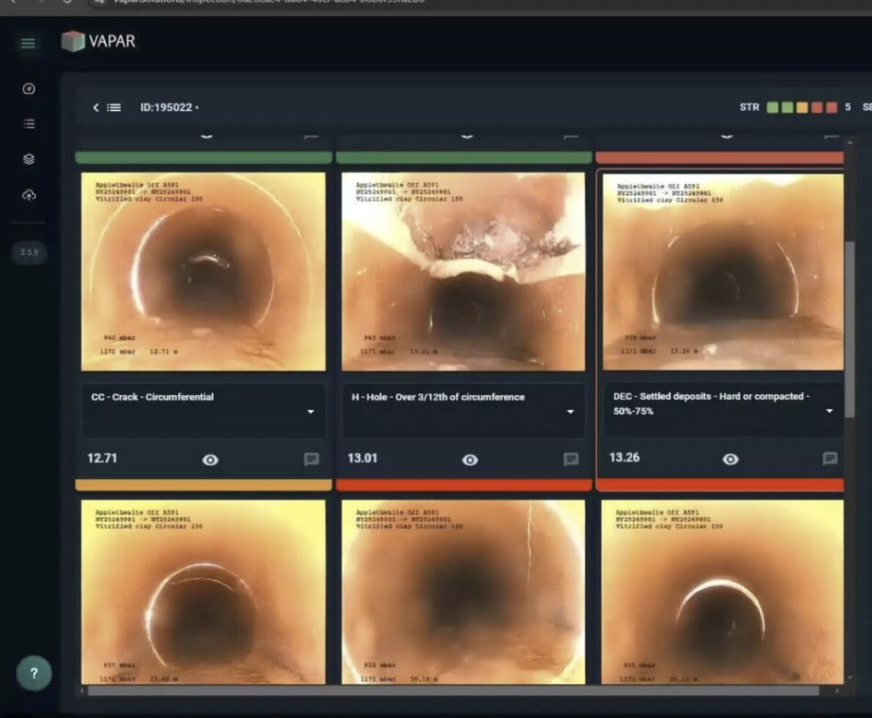The height and width of the screenshot is (718, 872).
Task: Toggle eye visibility for frame 12.71
Action: [210, 460]
